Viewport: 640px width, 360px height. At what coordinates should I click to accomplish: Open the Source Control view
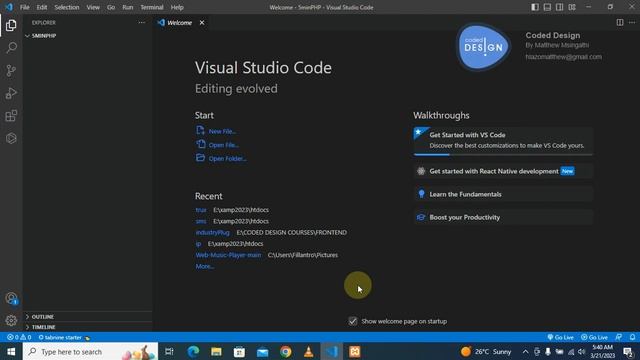11,71
